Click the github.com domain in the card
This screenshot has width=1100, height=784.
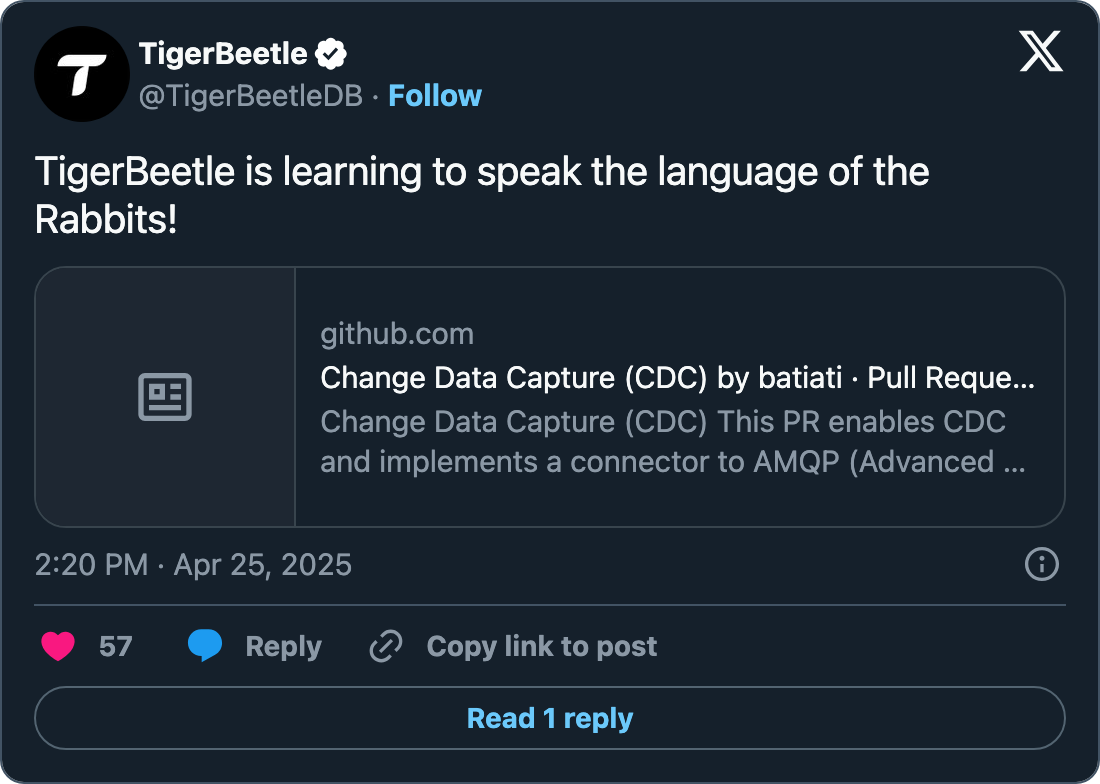397,334
